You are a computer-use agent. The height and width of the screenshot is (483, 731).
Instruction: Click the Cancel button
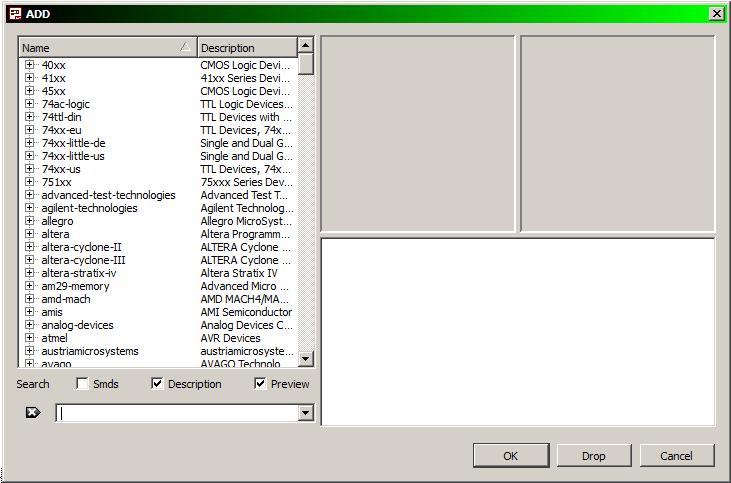[677, 455]
